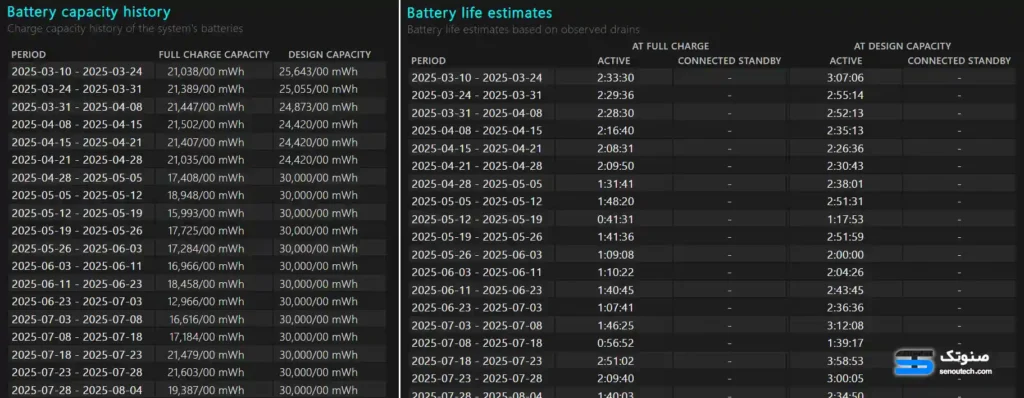Image resolution: width=1024 pixels, height=398 pixels.
Task: Click the 2:29:36 active time value
Action: 616,95
